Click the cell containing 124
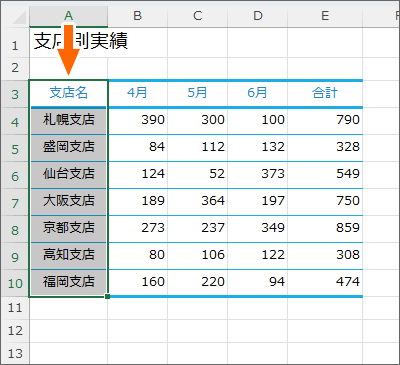 tap(138, 175)
